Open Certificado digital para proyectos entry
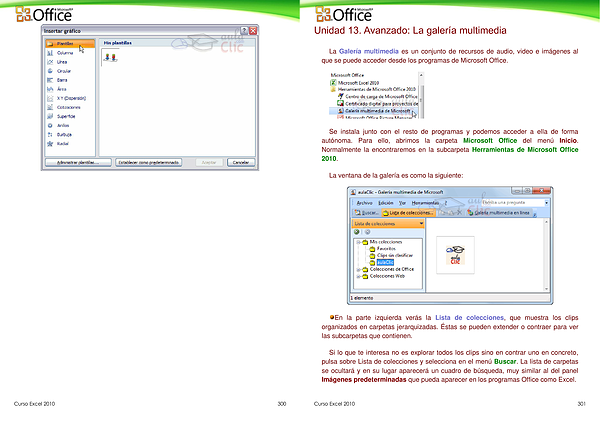This screenshot has width=600, height=424. click(x=377, y=104)
